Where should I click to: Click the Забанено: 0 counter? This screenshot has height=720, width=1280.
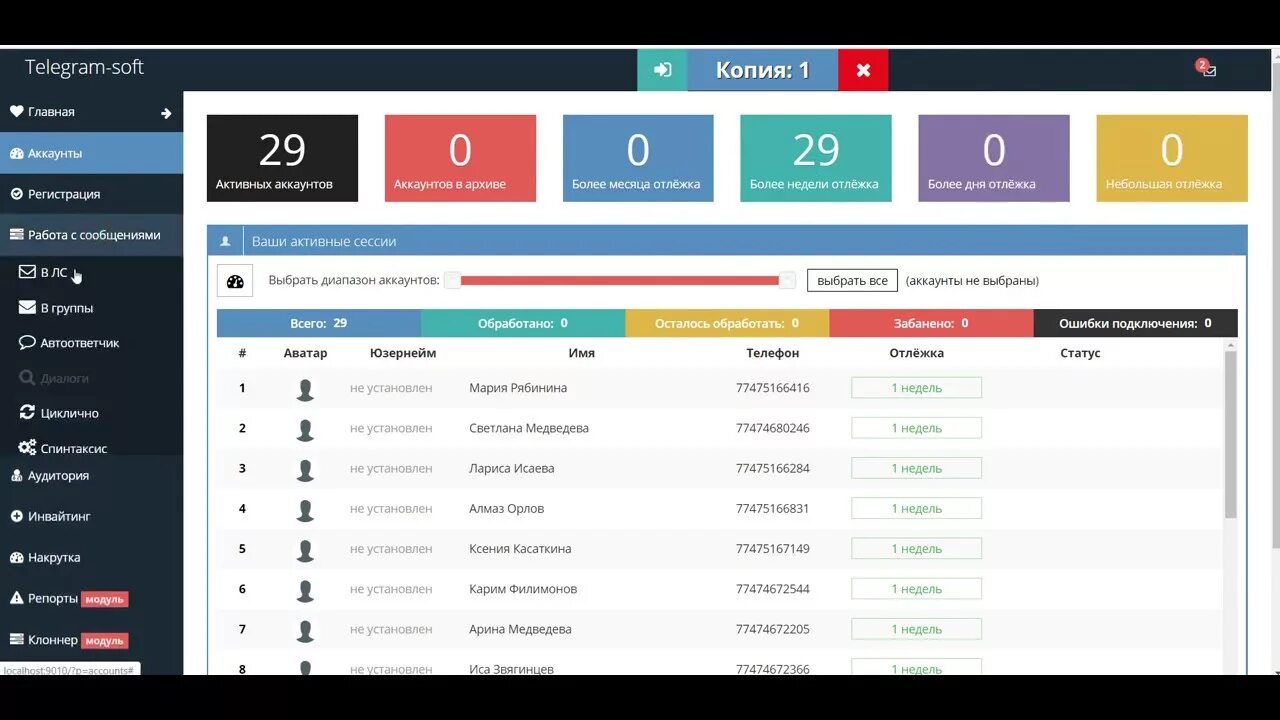(x=931, y=323)
